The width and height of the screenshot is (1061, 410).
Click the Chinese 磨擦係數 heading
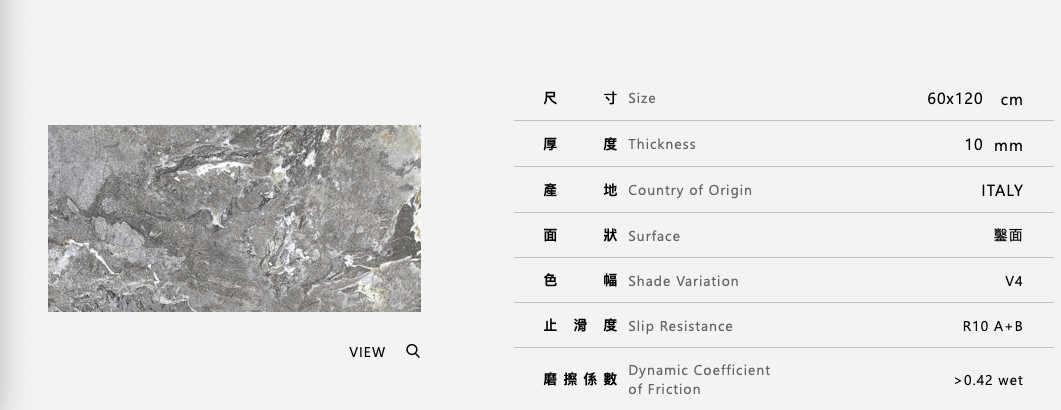[x=580, y=379]
